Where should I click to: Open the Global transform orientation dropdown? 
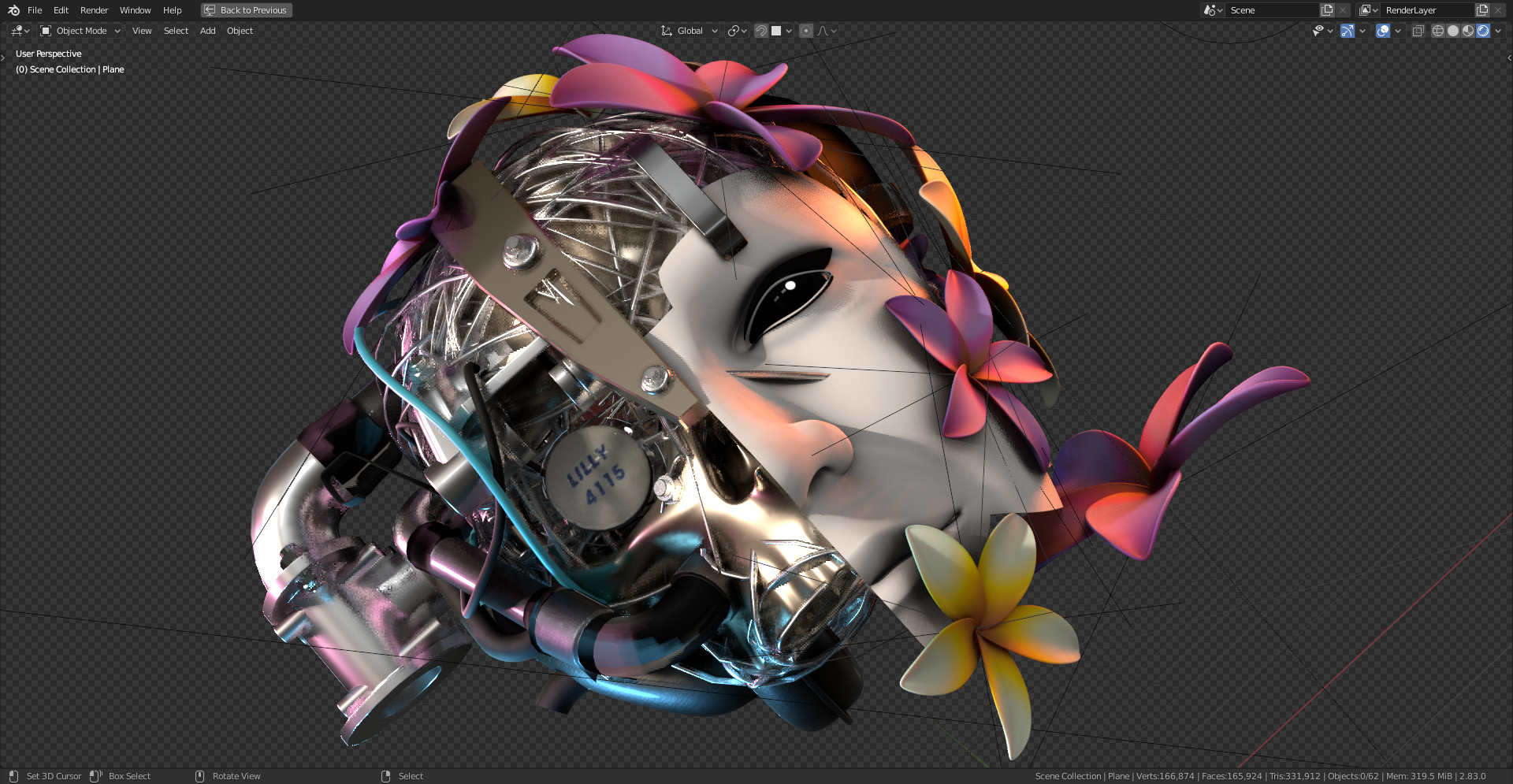(x=690, y=31)
